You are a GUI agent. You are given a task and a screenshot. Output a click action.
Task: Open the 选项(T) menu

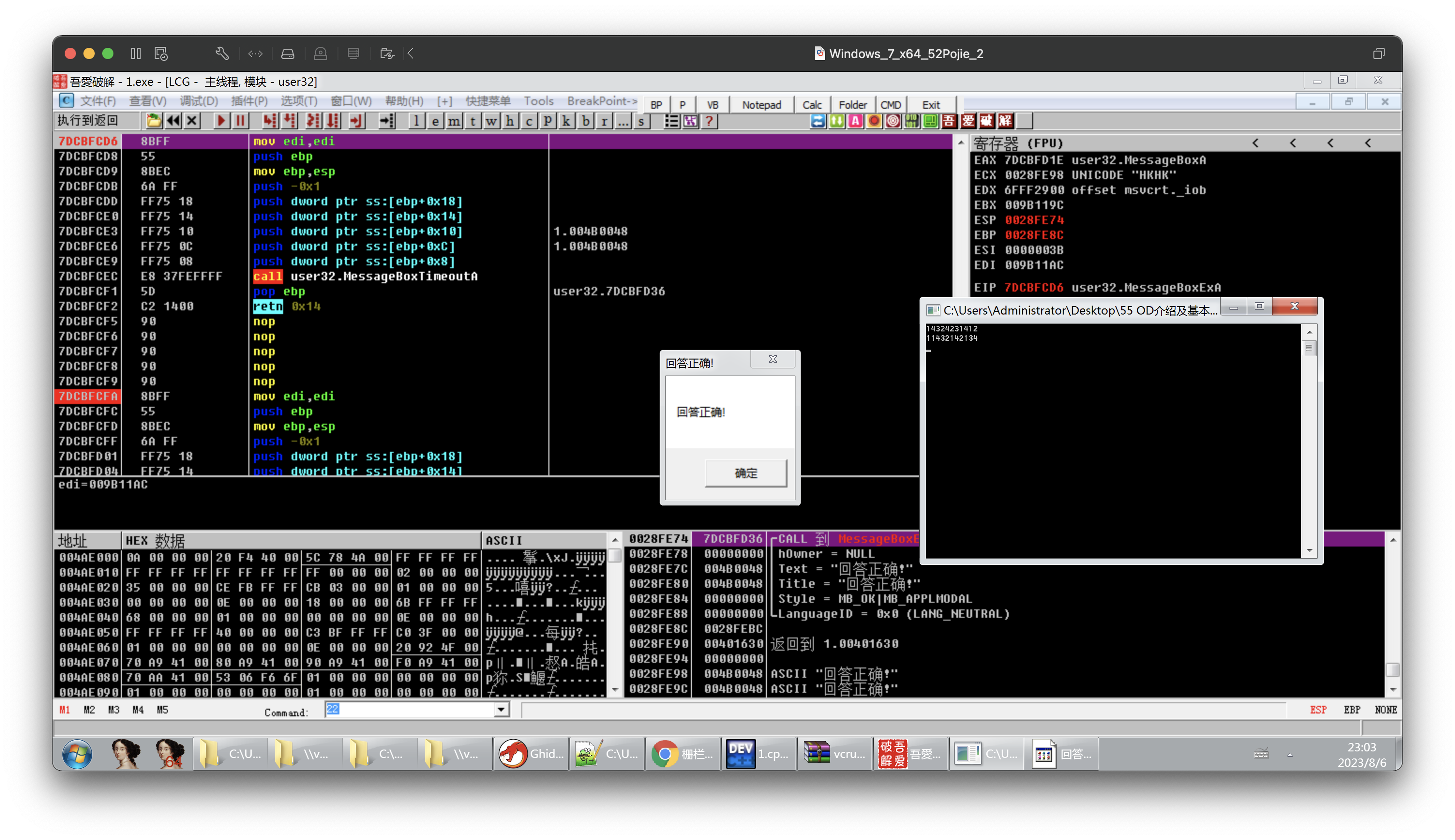tap(299, 101)
